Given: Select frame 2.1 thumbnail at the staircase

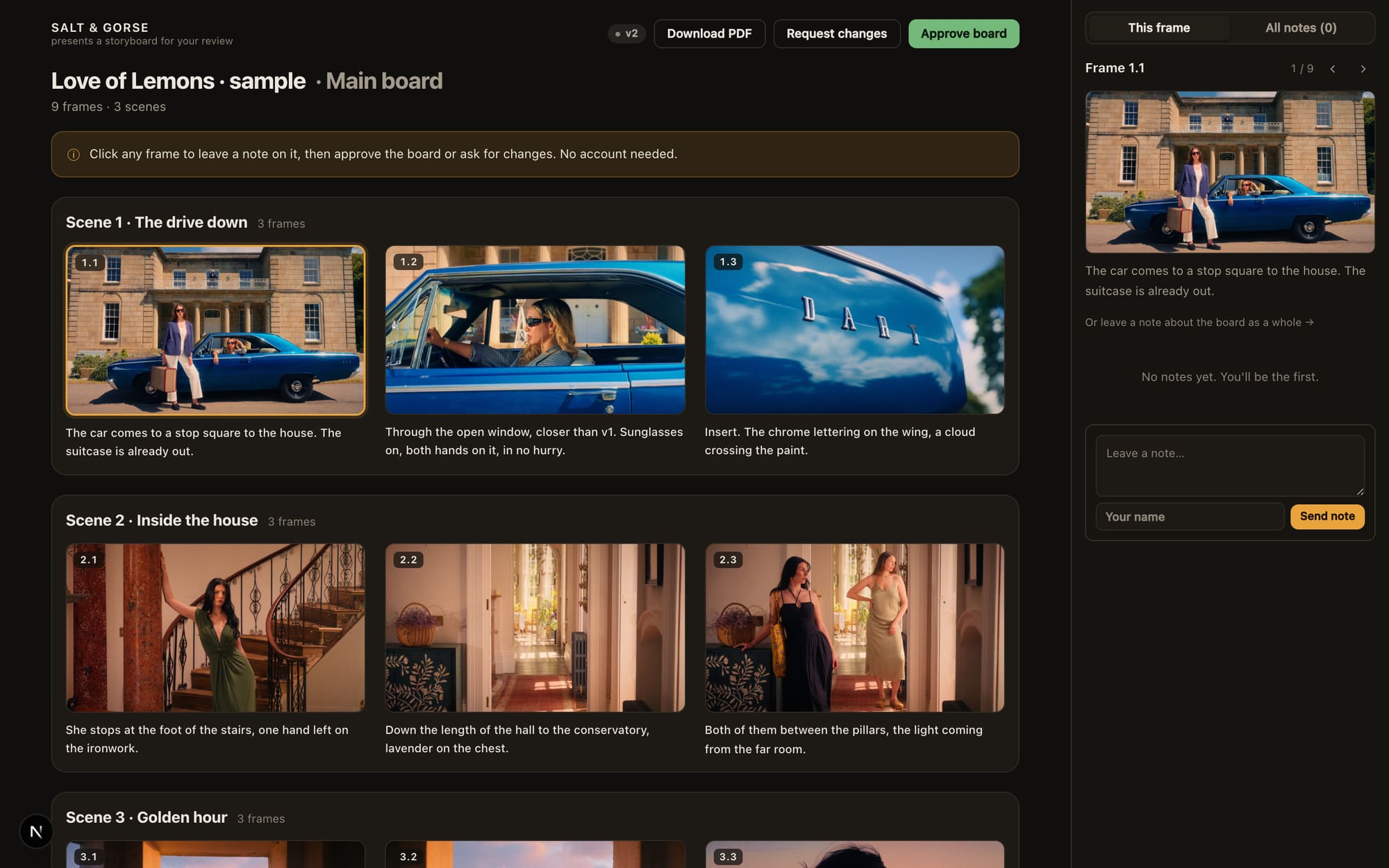Looking at the screenshot, I should click(215, 628).
